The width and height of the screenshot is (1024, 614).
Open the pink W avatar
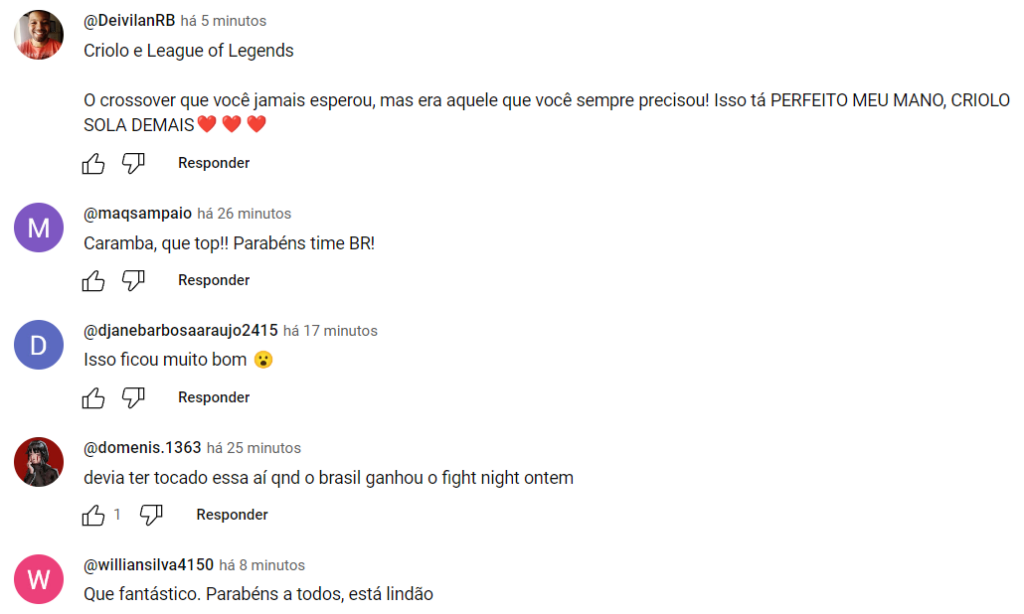[x=39, y=579]
